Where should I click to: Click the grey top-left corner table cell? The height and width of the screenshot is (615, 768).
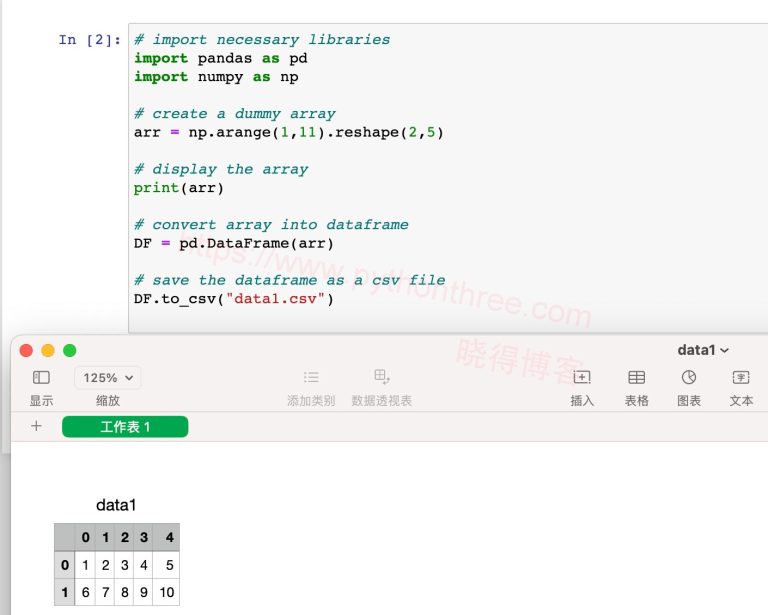(x=64, y=538)
